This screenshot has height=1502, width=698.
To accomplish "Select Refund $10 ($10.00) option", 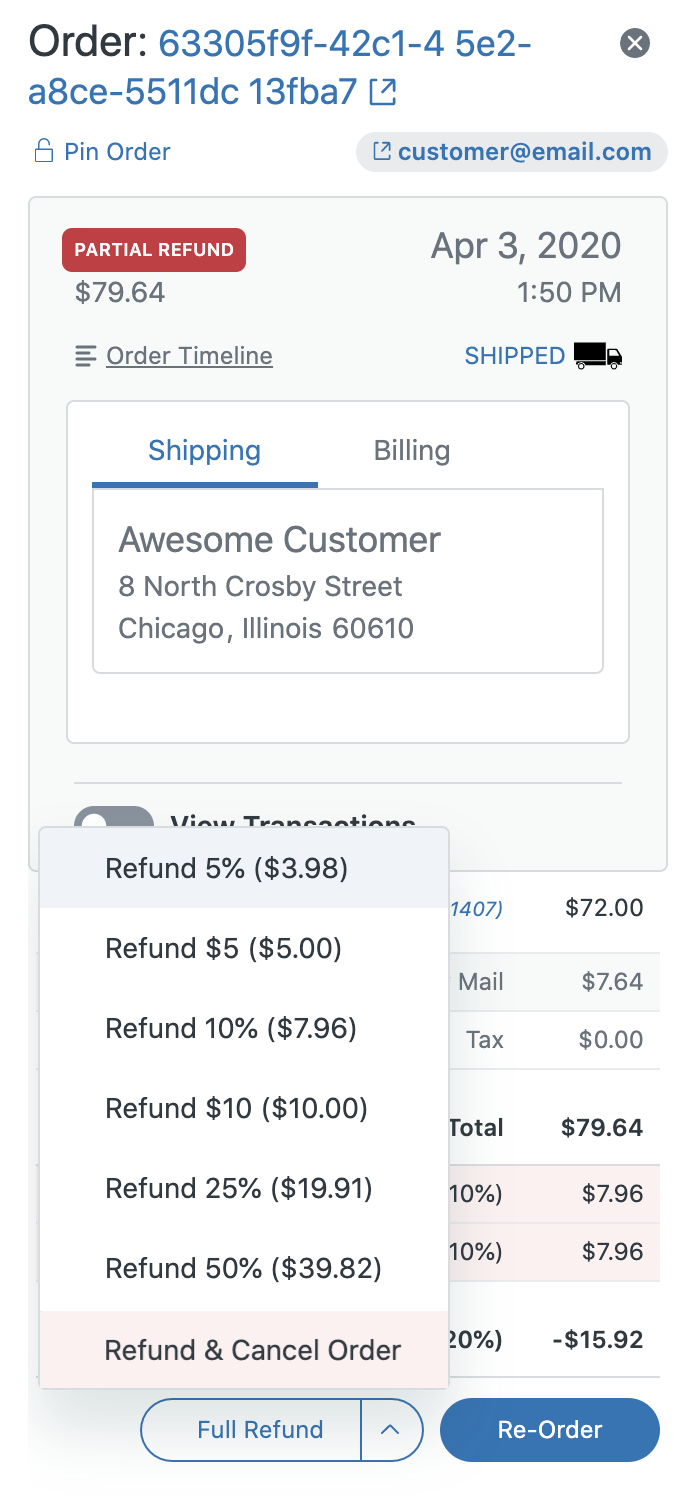I will [x=244, y=1108].
